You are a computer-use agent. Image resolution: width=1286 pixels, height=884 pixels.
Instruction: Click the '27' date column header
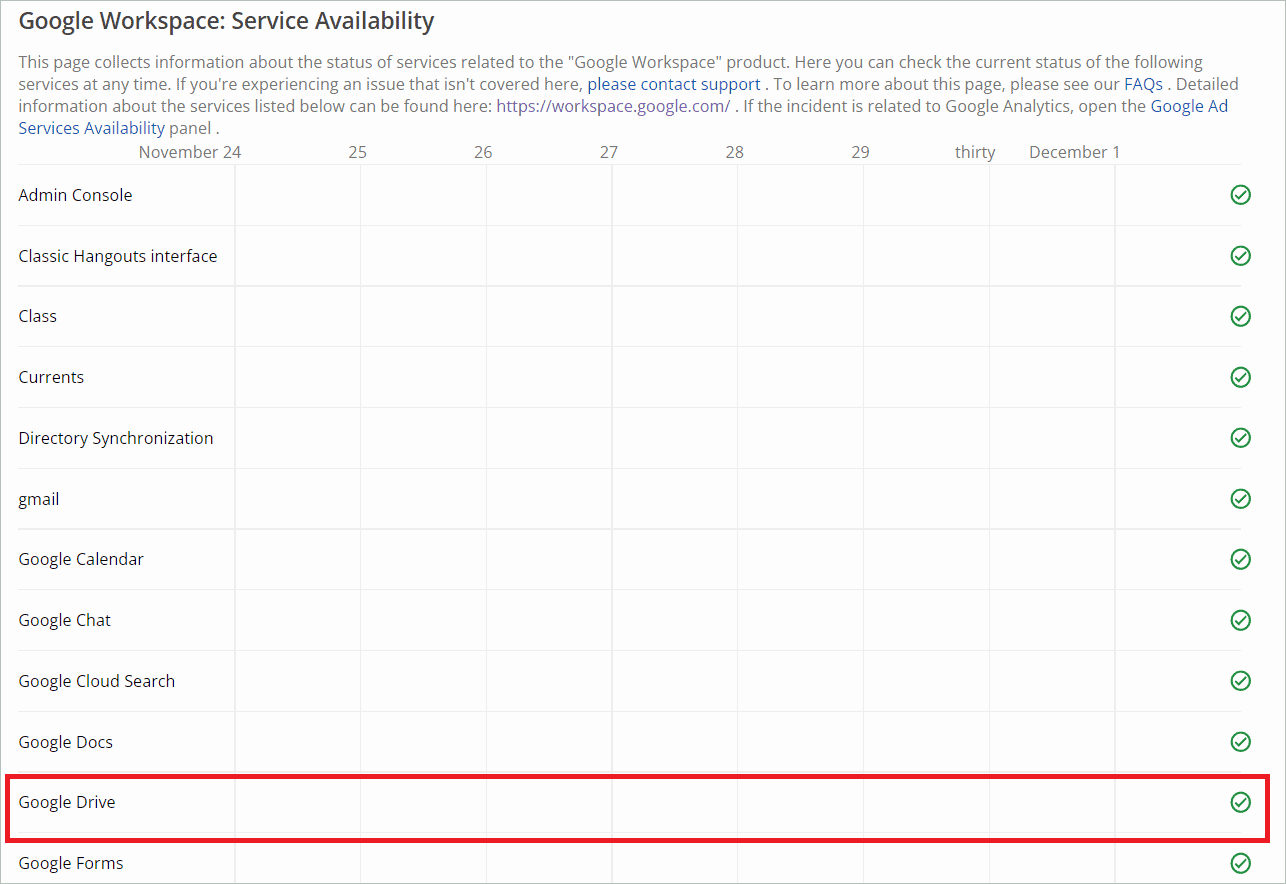coord(609,152)
